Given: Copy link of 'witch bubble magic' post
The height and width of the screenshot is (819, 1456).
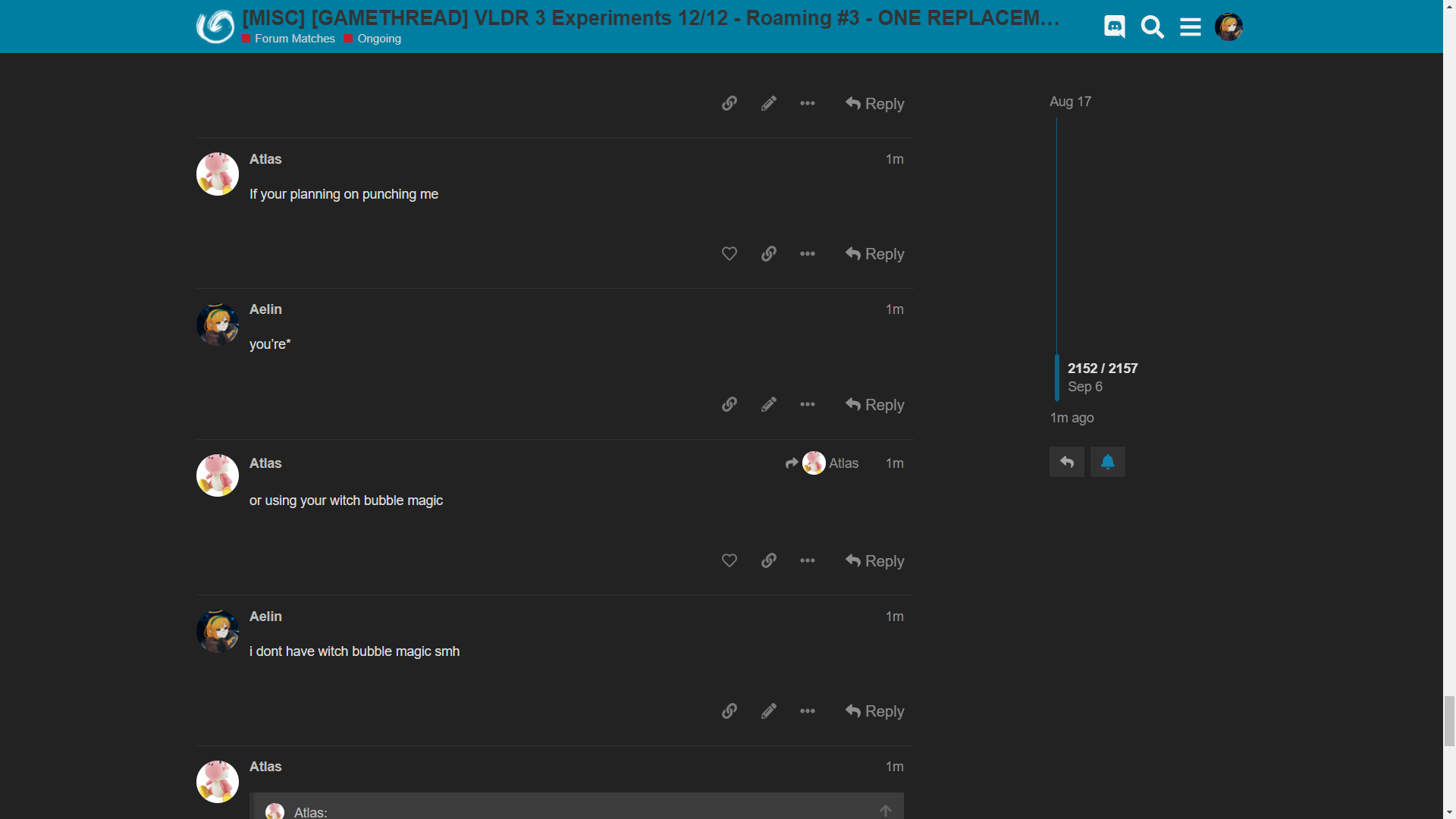Looking at the screenshot, I should tap(768, 560).
